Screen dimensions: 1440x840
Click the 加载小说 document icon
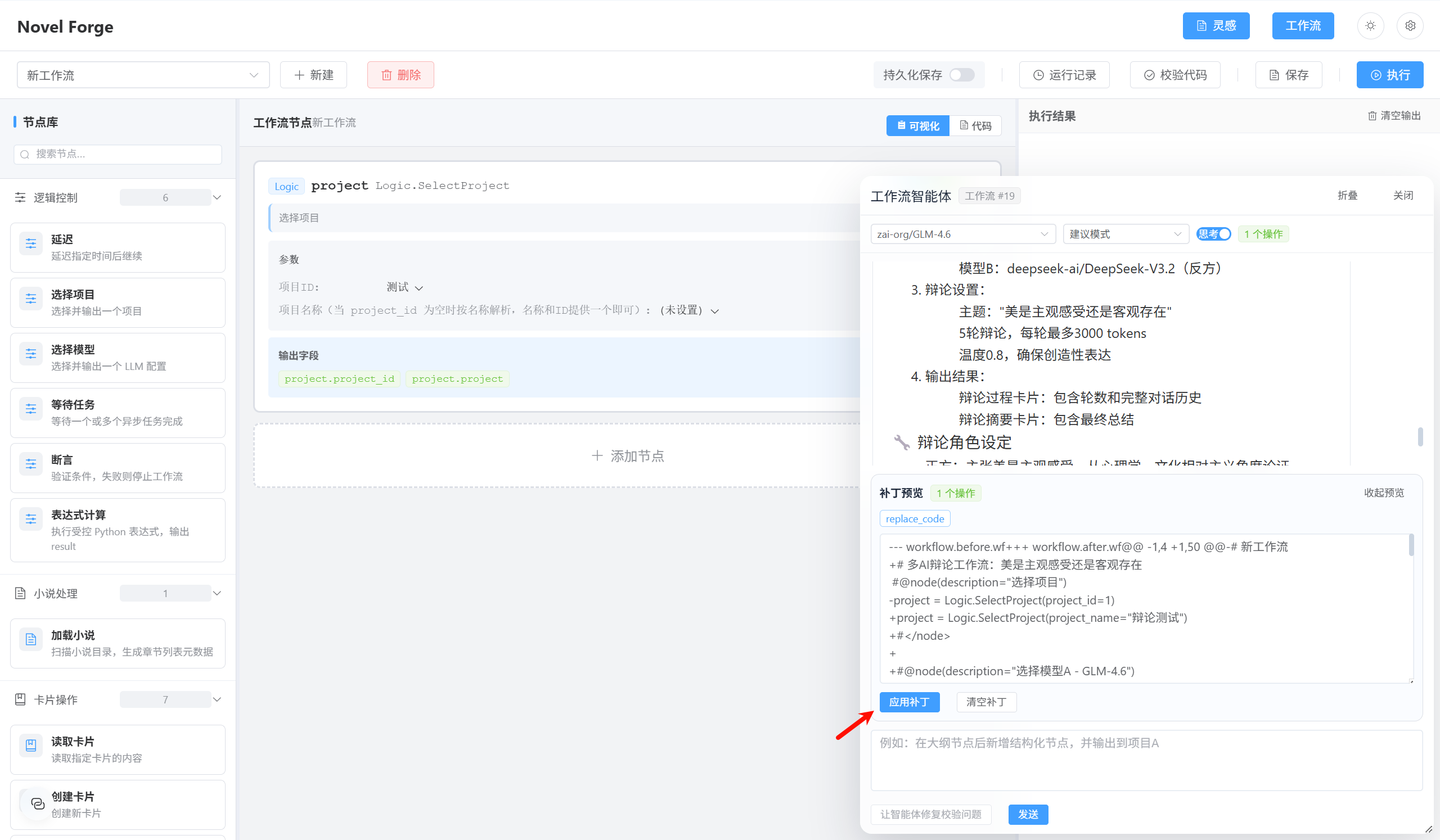coord(31,640)
